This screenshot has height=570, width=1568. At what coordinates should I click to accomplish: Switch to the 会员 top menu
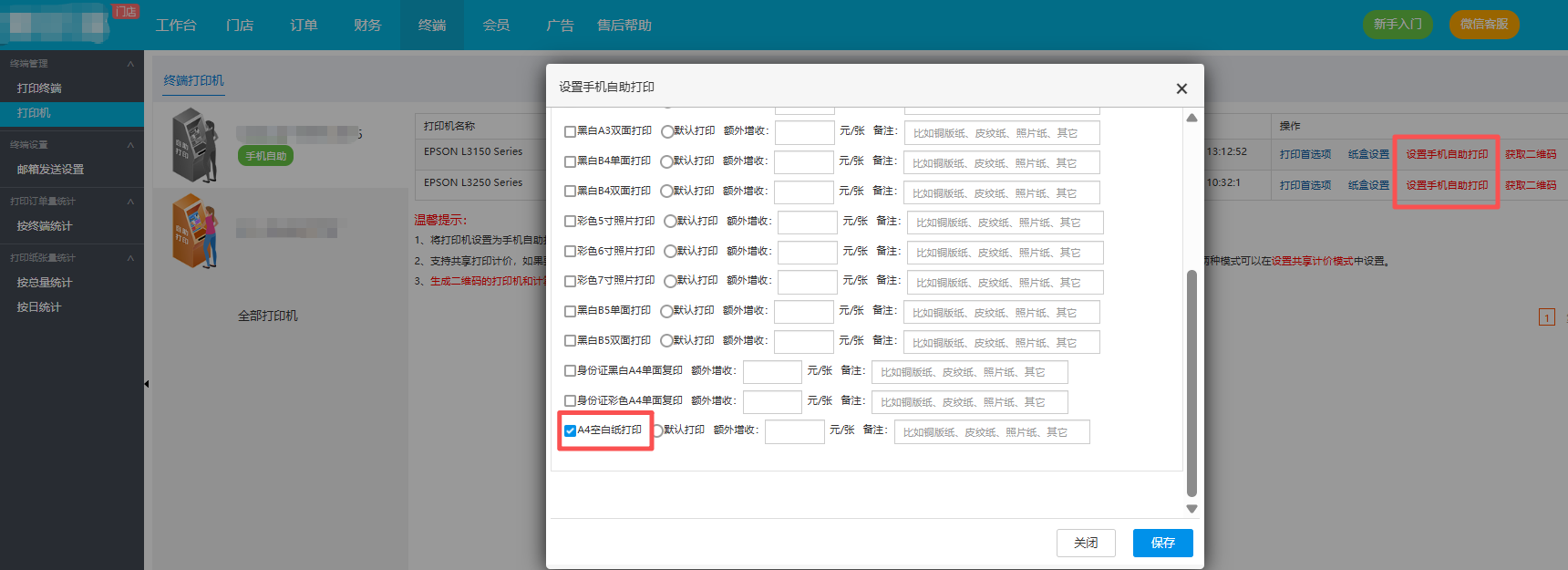pos(496,26)
